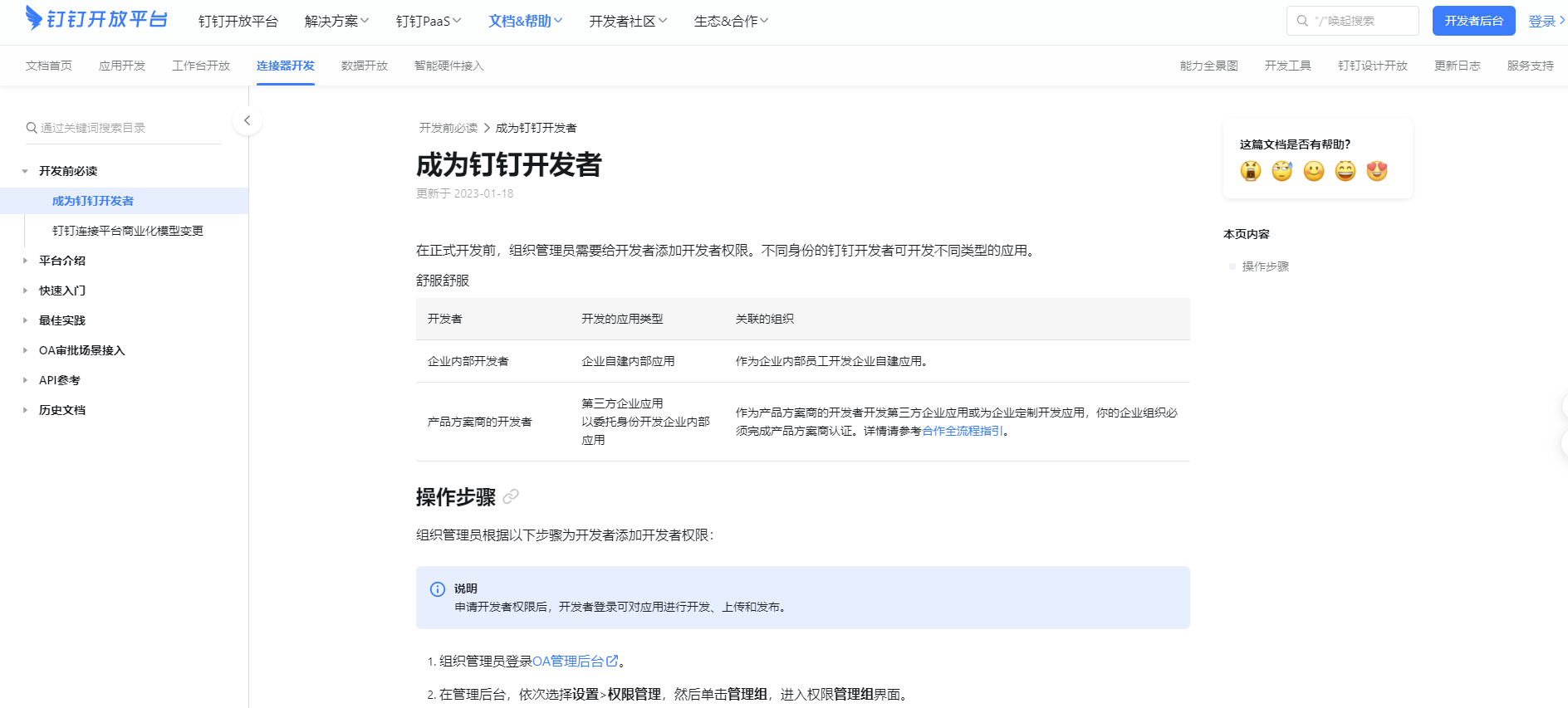The height and width of the screenshot is (708, 1568).
Task: Click the grinning face emoji feedback
Action: click(1345, 171)
